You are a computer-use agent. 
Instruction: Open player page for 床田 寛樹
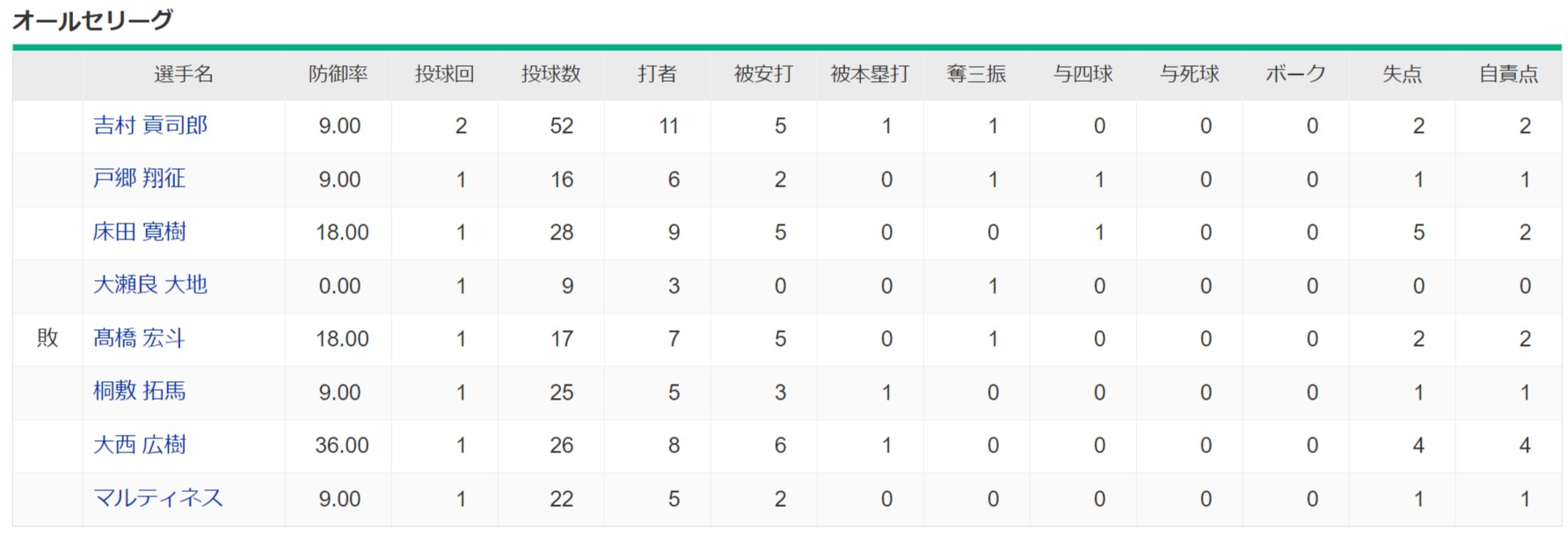click(x=139, y=232)
